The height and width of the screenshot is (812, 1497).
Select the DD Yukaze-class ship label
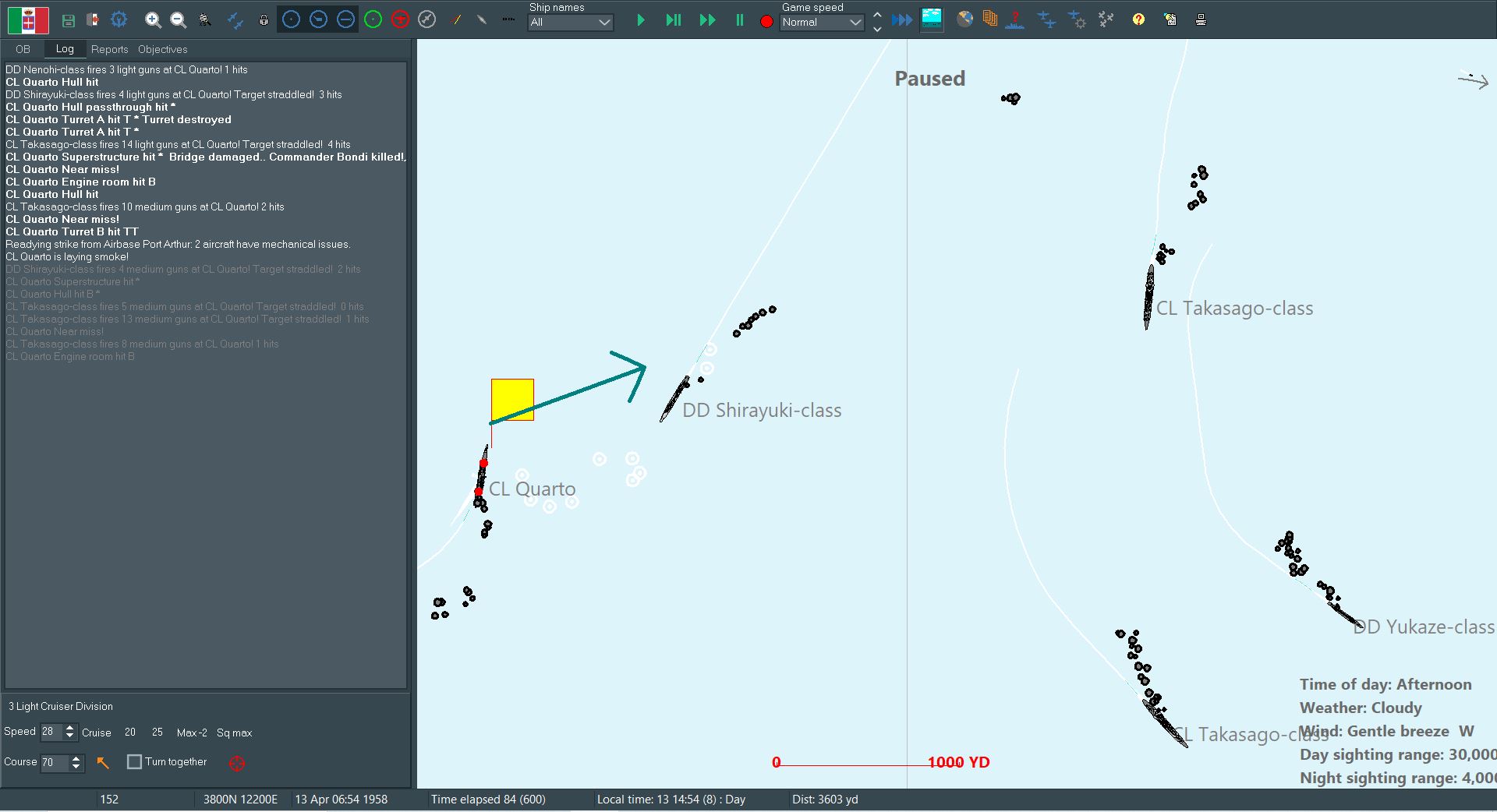[x=1424, y=627]
